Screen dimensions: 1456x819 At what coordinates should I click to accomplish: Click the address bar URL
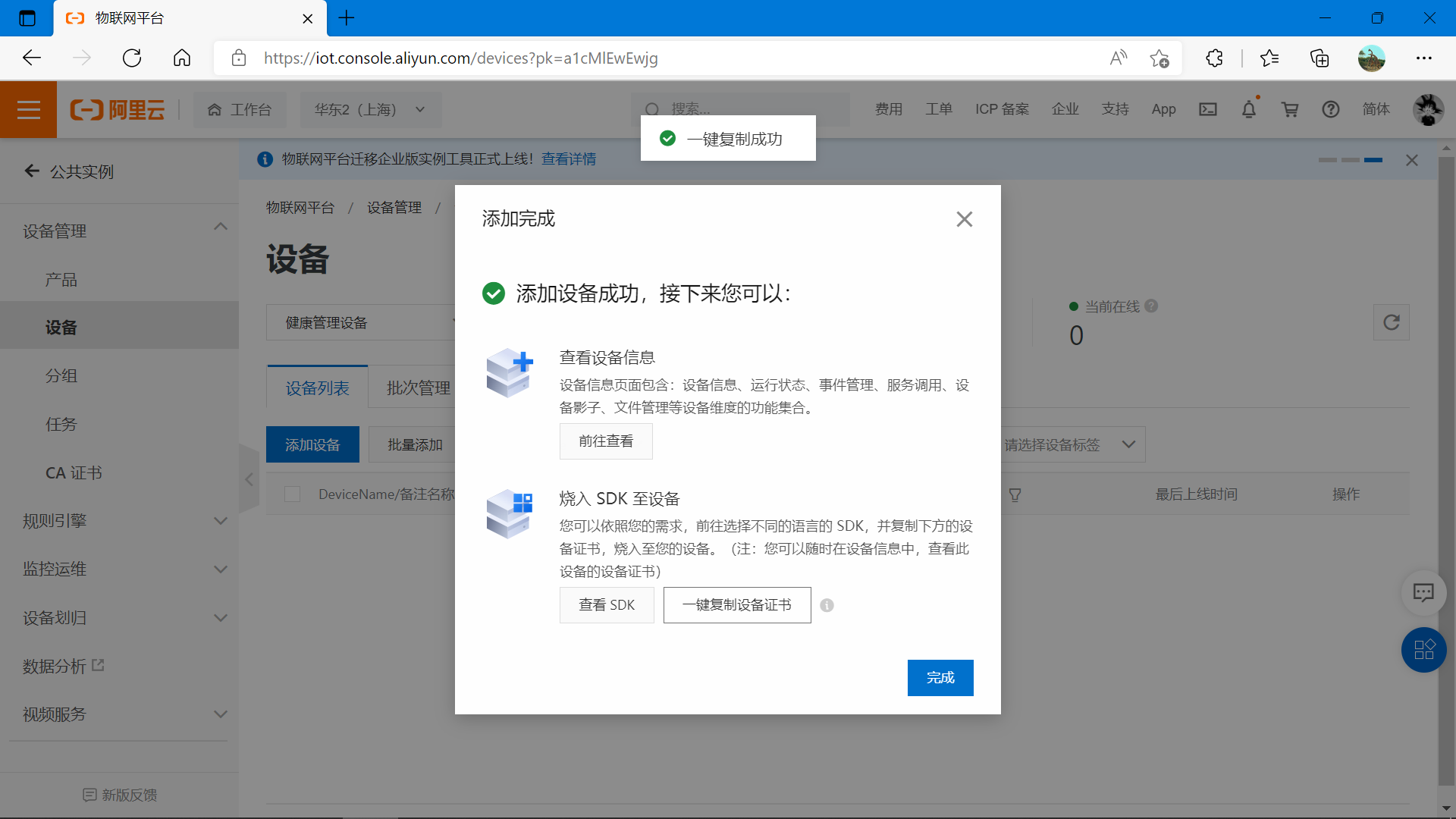pyautogui.click(x=460, y=58)
